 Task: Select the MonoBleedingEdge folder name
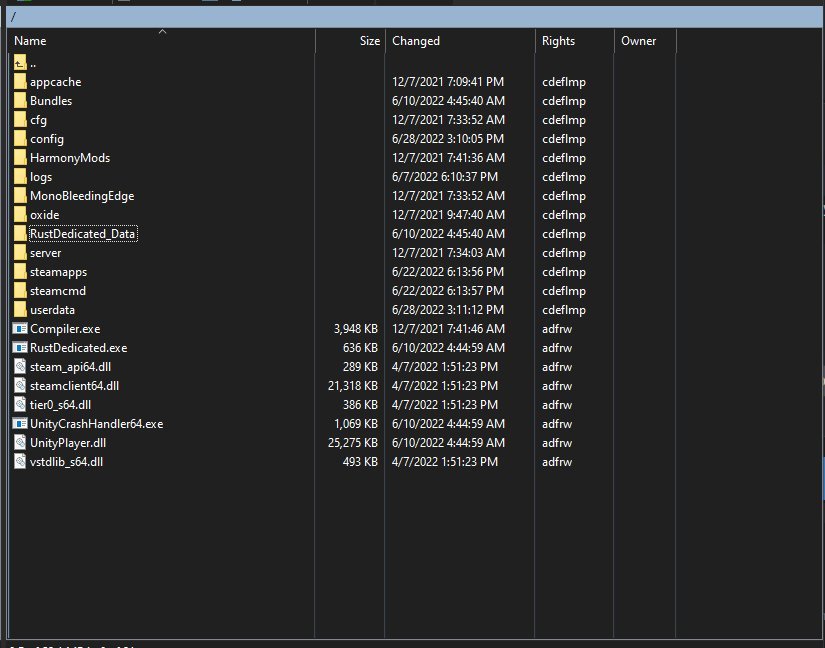tap(82, 196)
